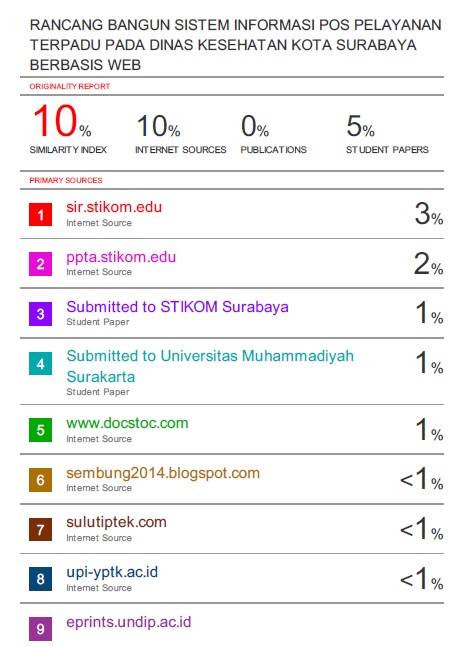The height and width of the screenshot is (647, 461).
Task: Select Submitted to Universitas Muhammadiyah Surakarta source
Action: coord(210,366)
